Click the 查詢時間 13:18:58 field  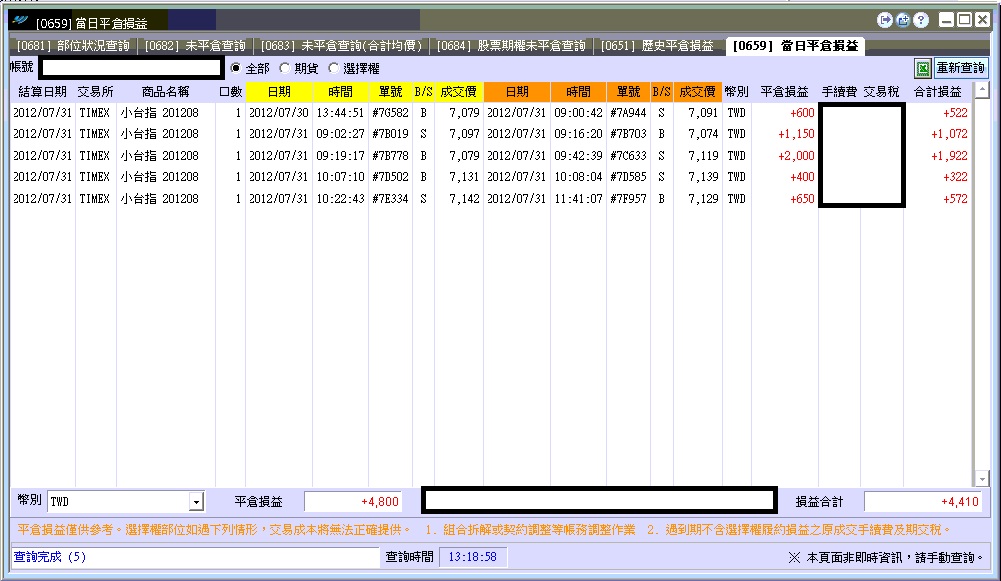(472, 557)
